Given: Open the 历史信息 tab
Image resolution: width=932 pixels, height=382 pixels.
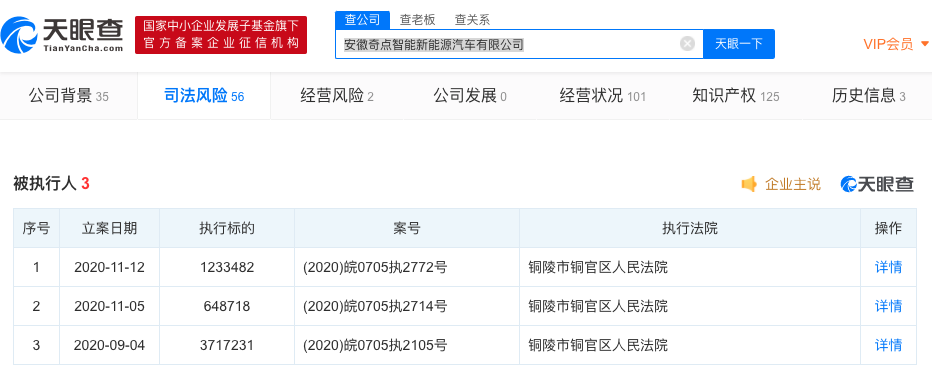Looking at the screenshot, I should (x=868, y=96).
